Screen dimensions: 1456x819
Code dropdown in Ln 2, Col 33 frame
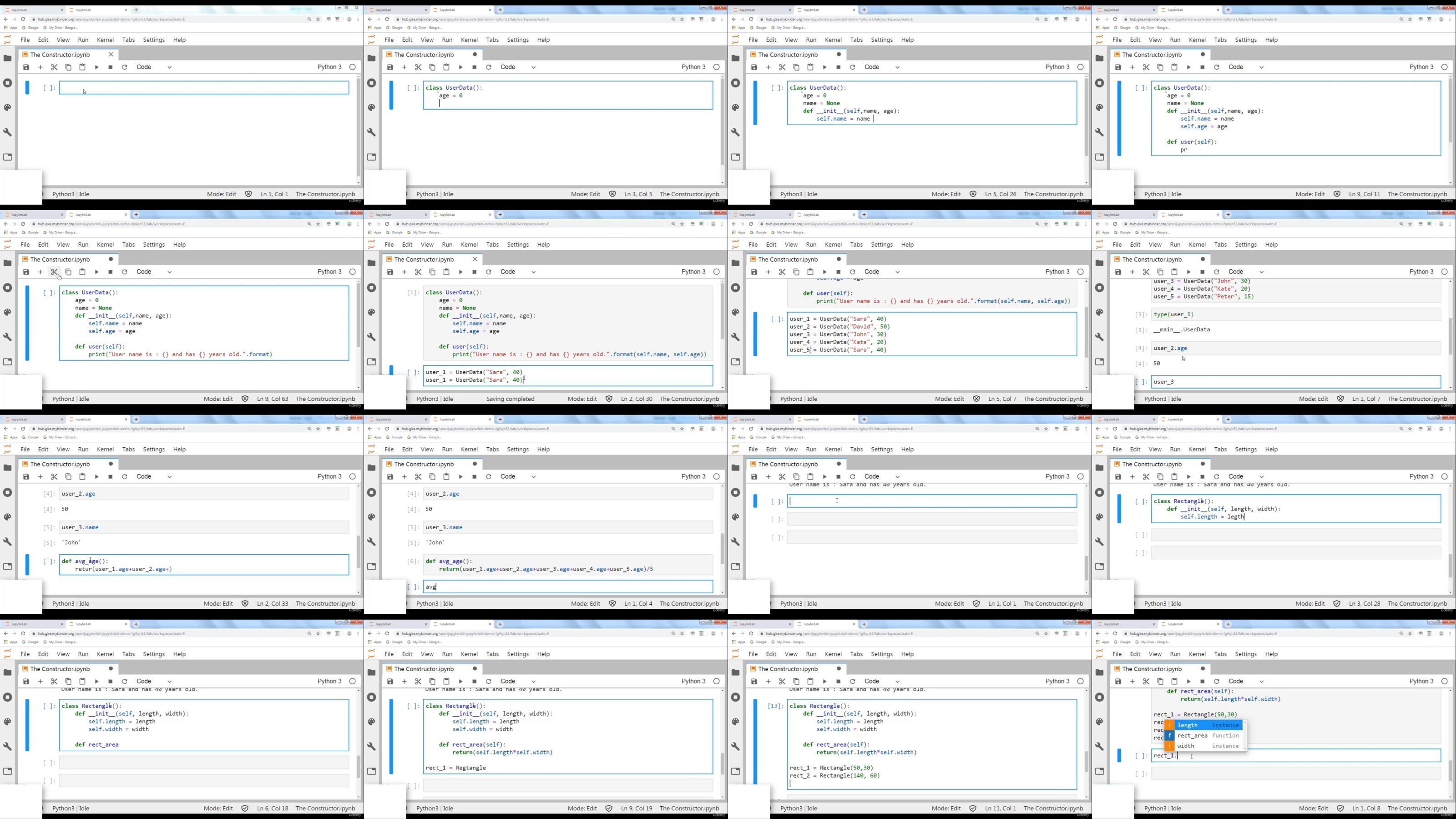[154, 476]
